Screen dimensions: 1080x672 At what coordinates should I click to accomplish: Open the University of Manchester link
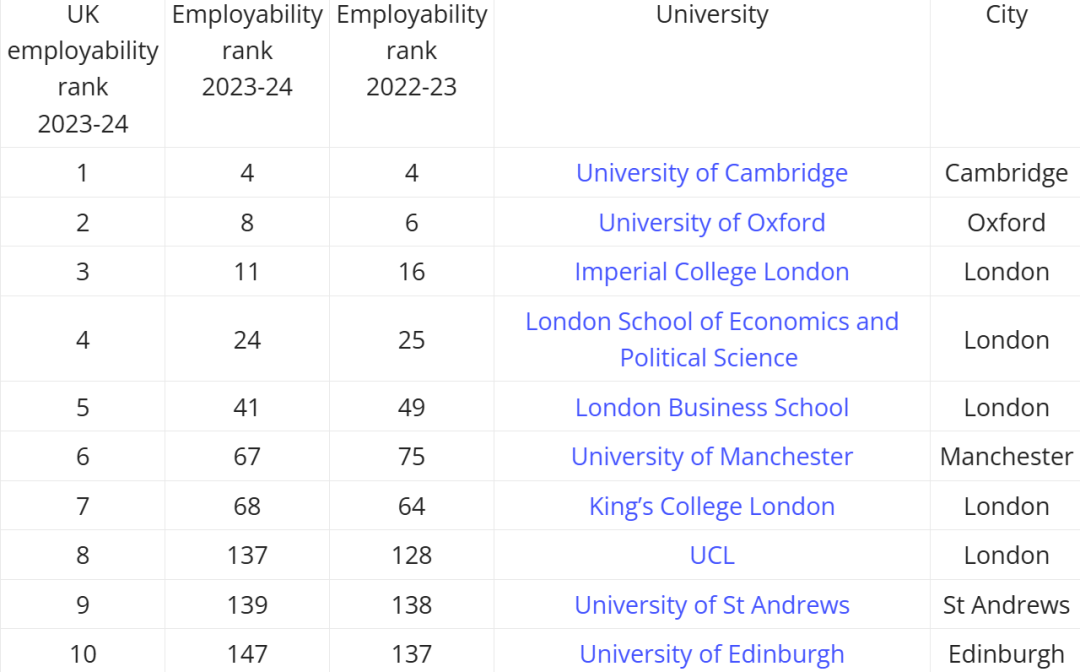(711, 457)
